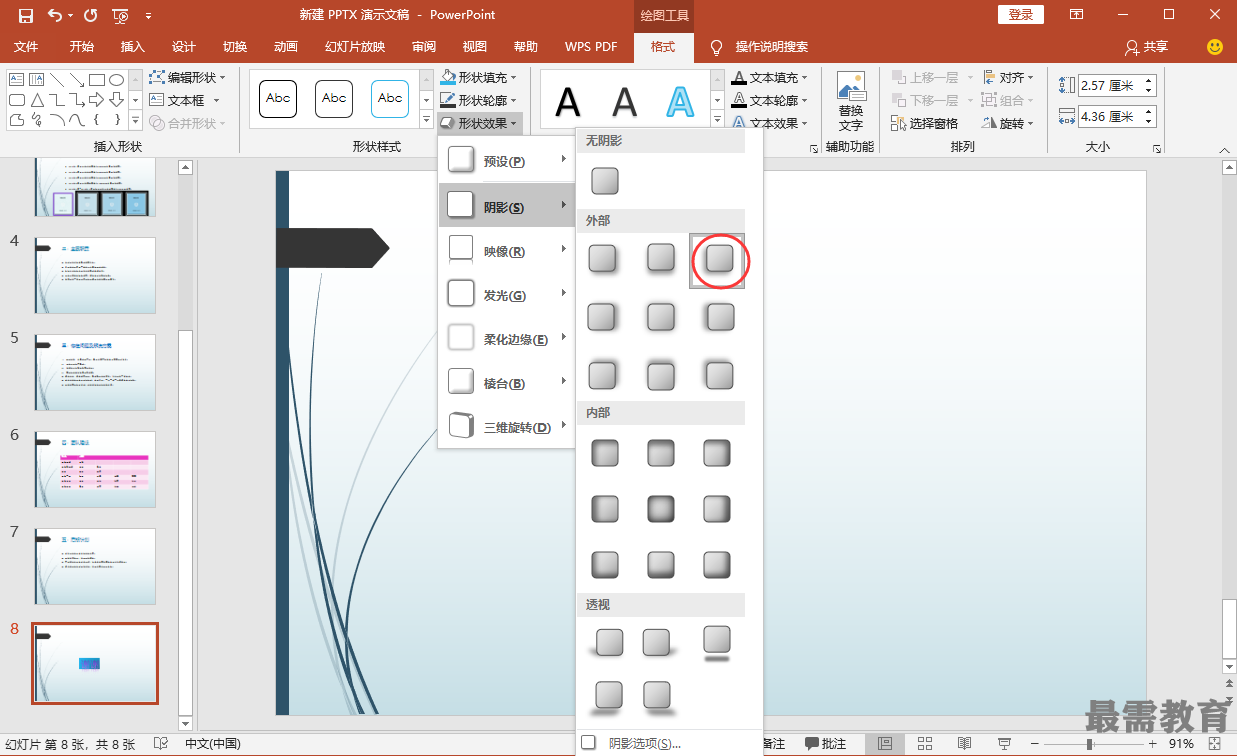
Task: Select slide 6 thumbnail with pink table
Action: coord(95,469)
